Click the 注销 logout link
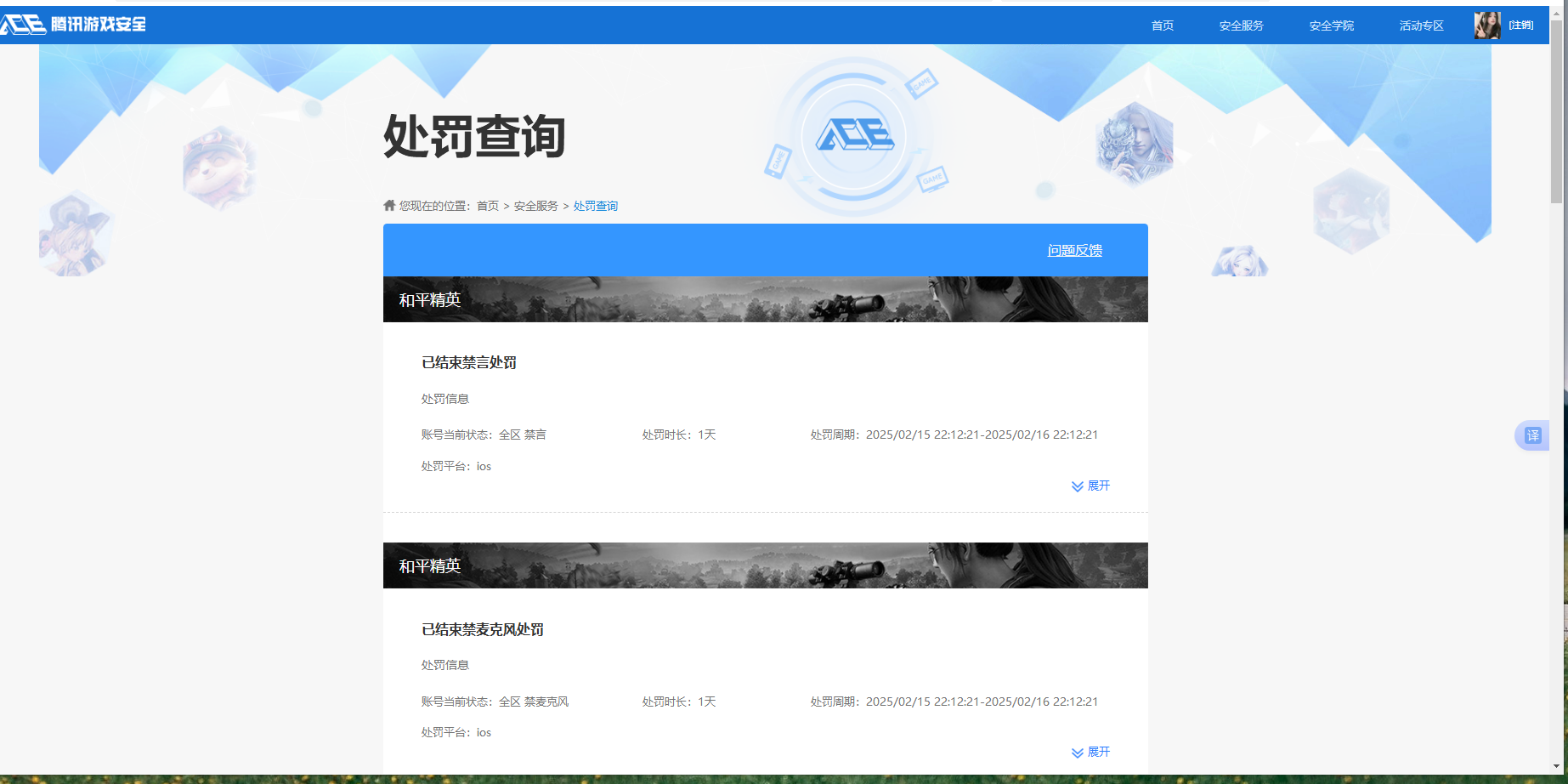 [x=1521, y=26]
